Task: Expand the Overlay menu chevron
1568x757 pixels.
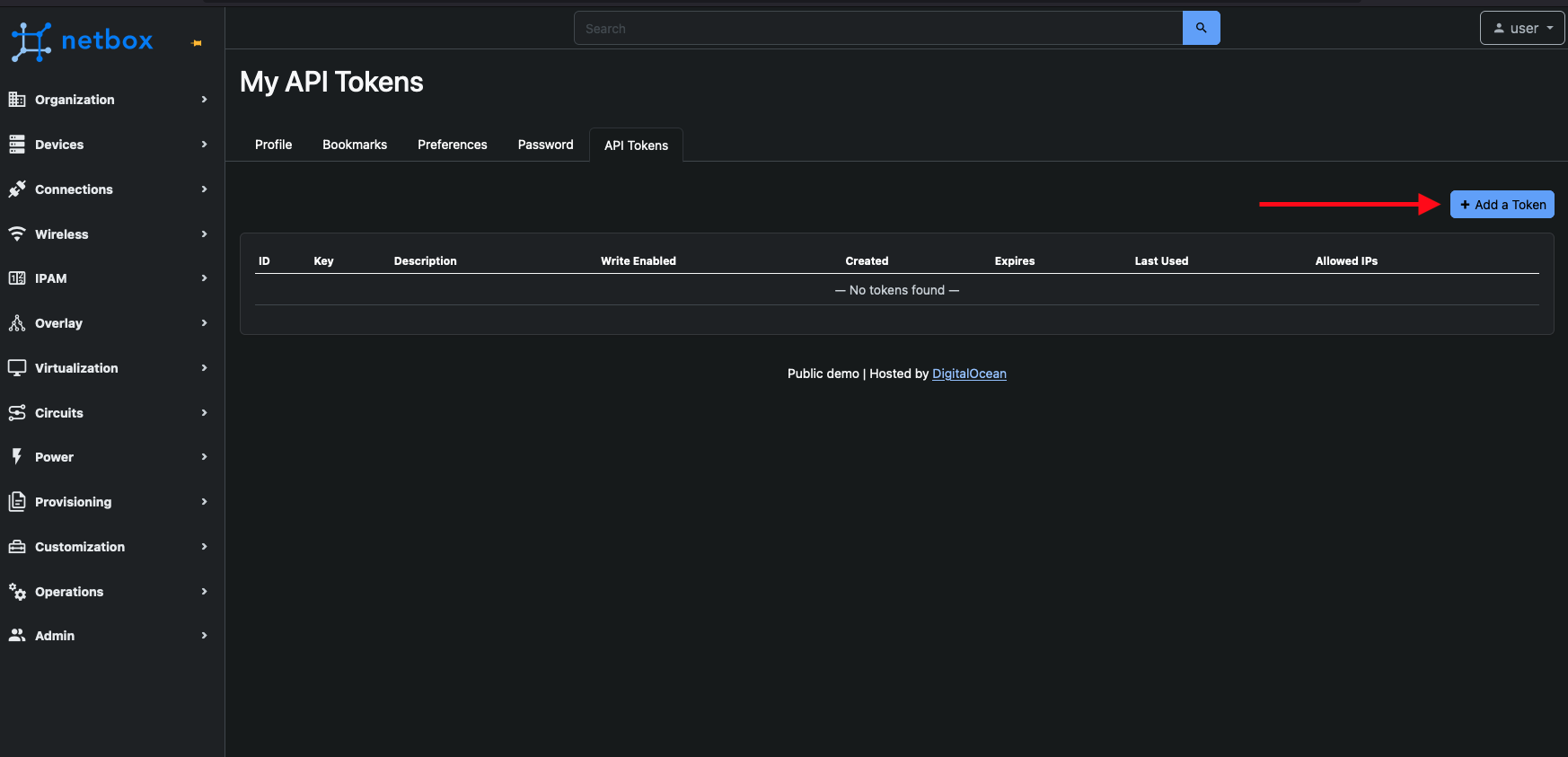Action: tap(205, 323)
